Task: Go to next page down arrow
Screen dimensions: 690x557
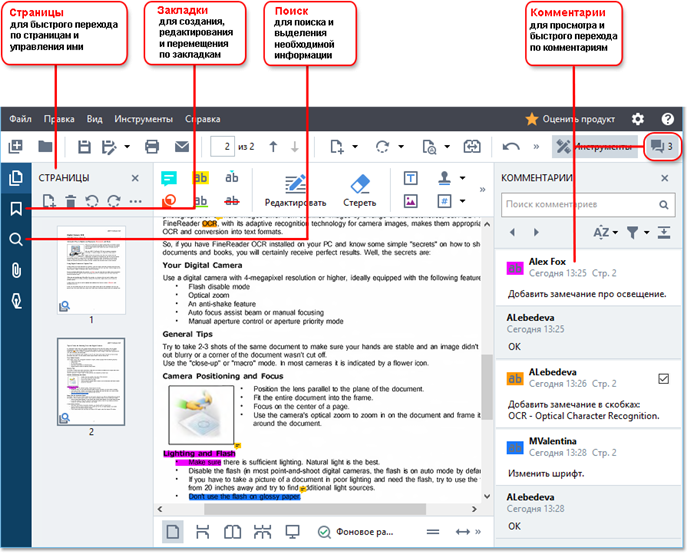Action: tap(295, 147)
